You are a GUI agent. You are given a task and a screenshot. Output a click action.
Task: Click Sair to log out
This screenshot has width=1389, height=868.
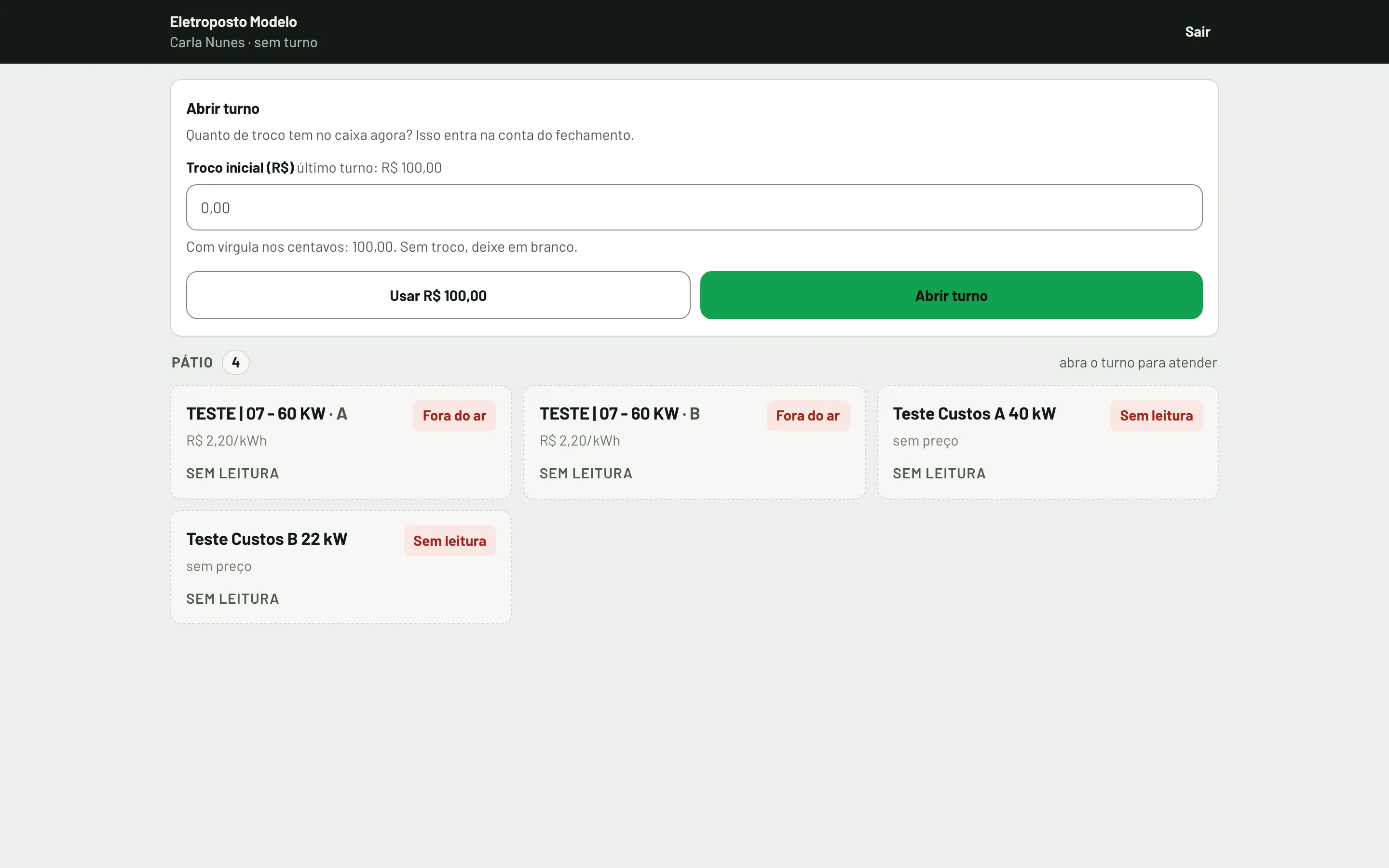pyautogui.click(x=1198, y=31)
